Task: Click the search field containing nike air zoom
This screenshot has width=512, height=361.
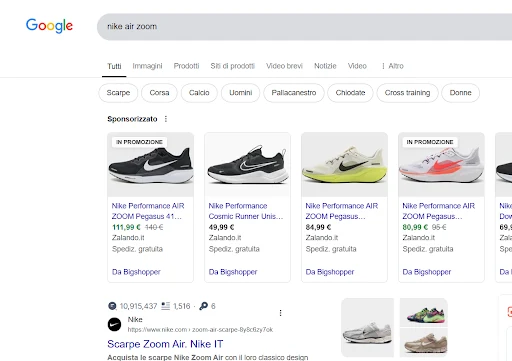Action: click(304, 27)
